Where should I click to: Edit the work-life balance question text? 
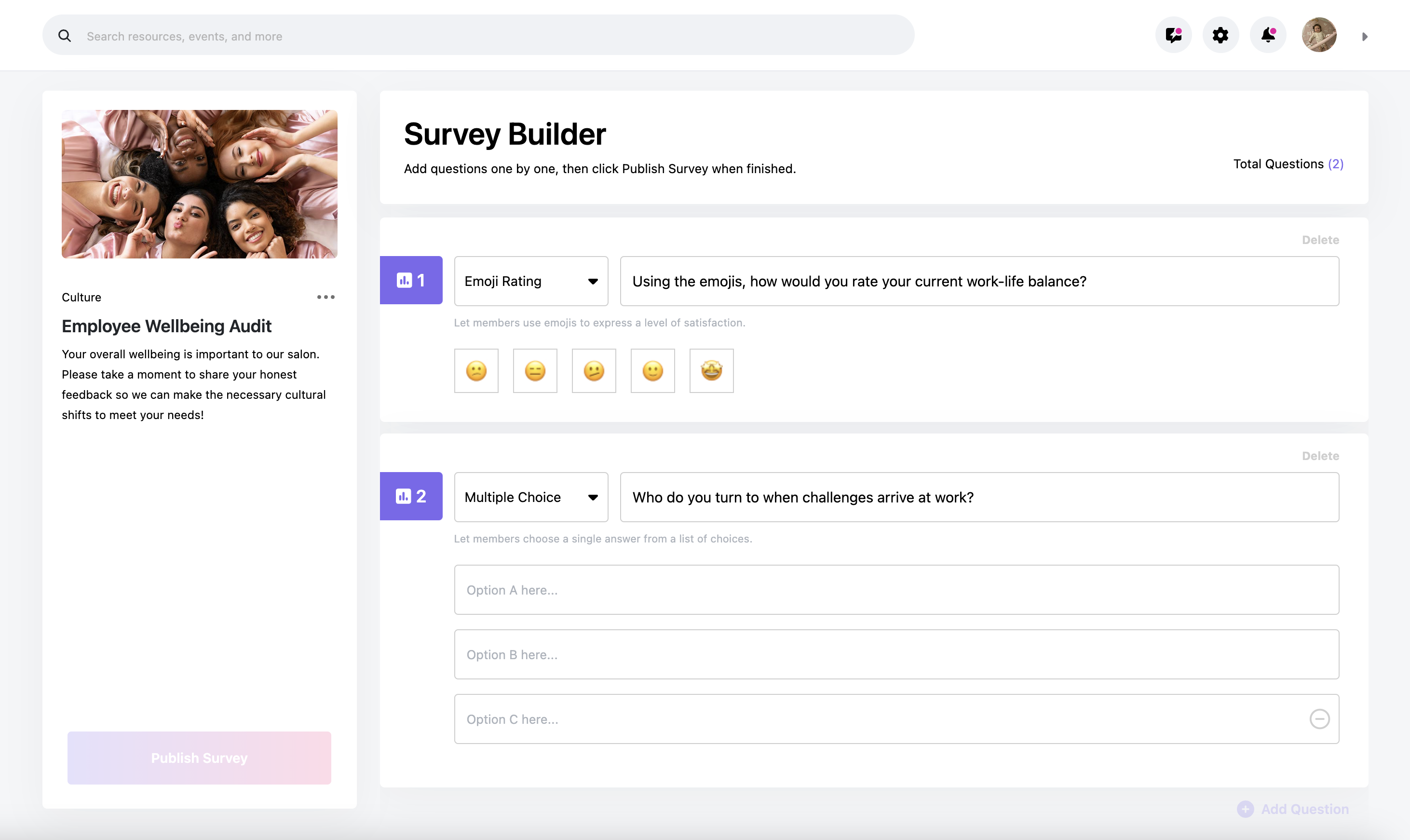pos(979,281)
